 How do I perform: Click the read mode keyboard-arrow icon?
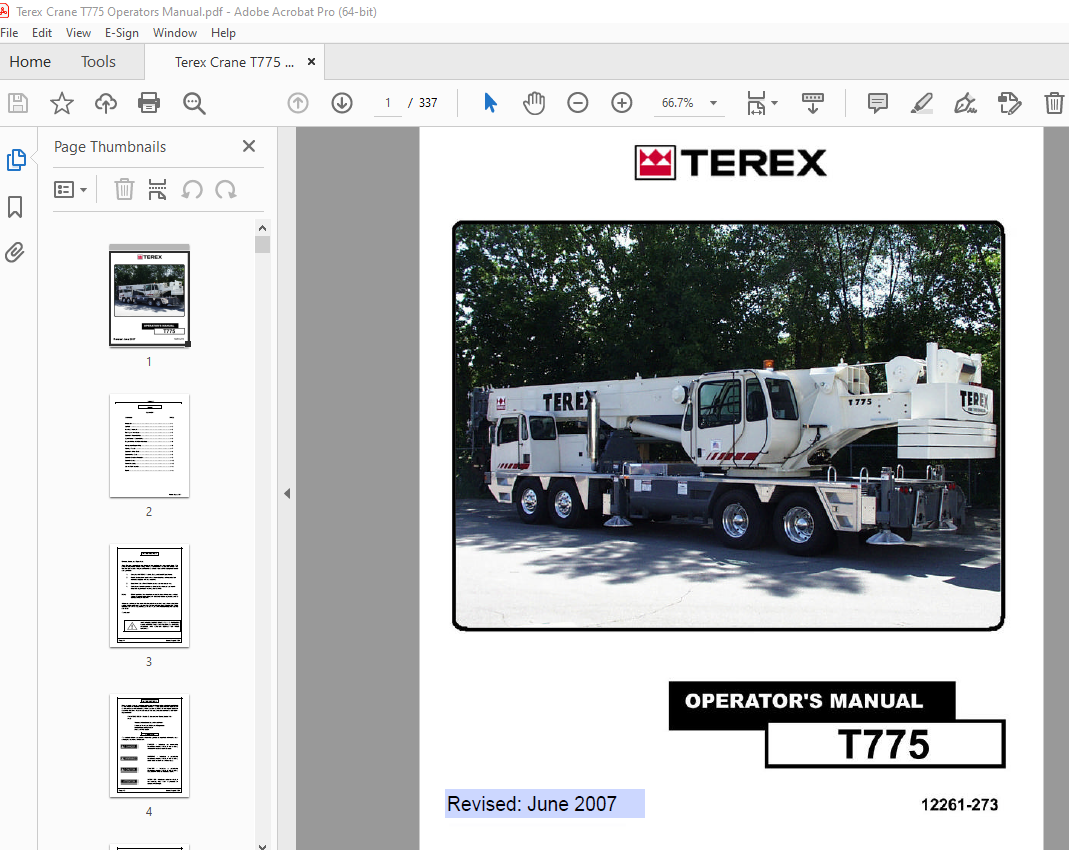tap(813, 103)
